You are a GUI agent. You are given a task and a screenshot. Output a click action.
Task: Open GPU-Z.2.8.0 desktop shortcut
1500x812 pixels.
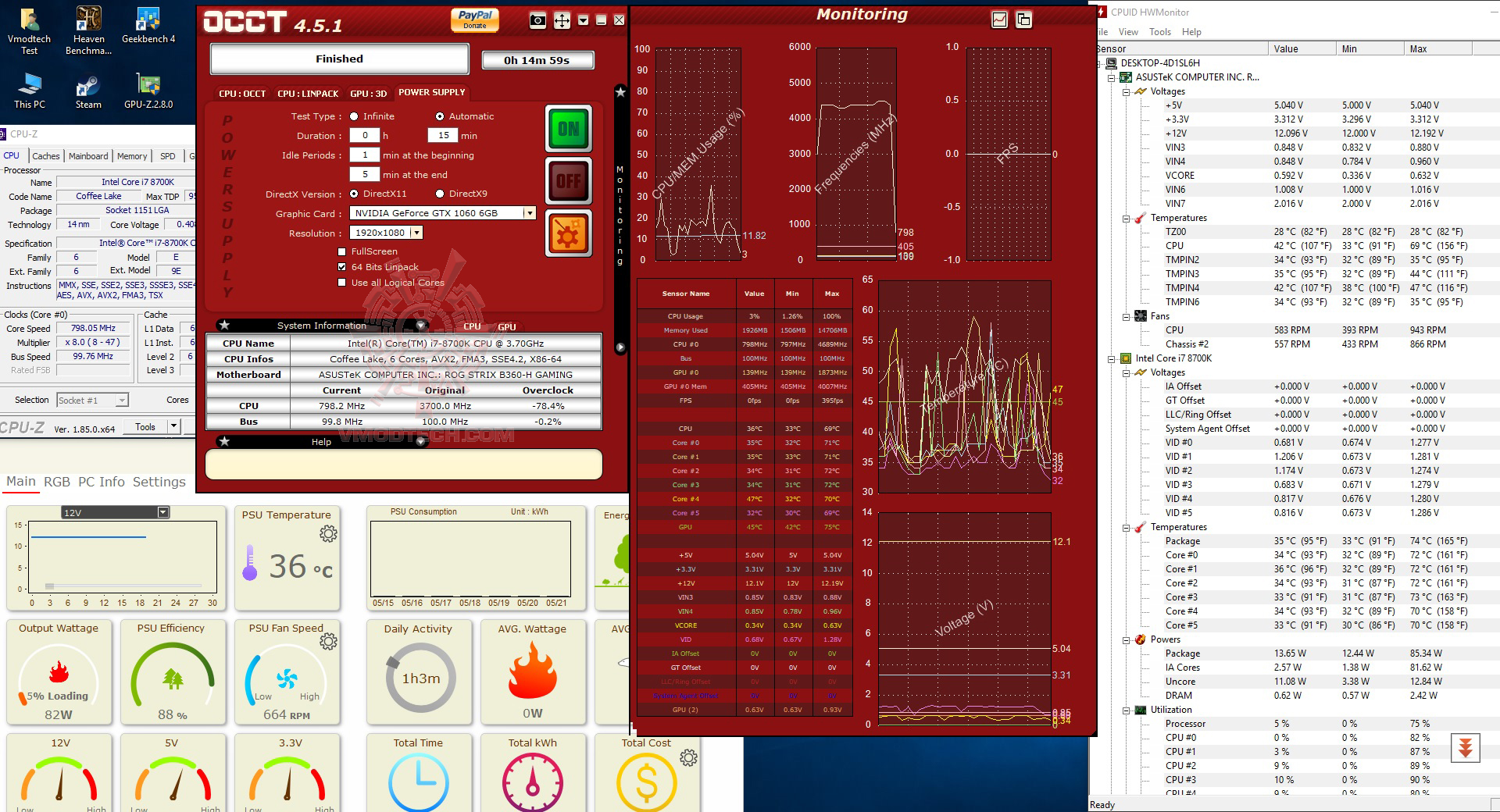(x=148, y=91)
